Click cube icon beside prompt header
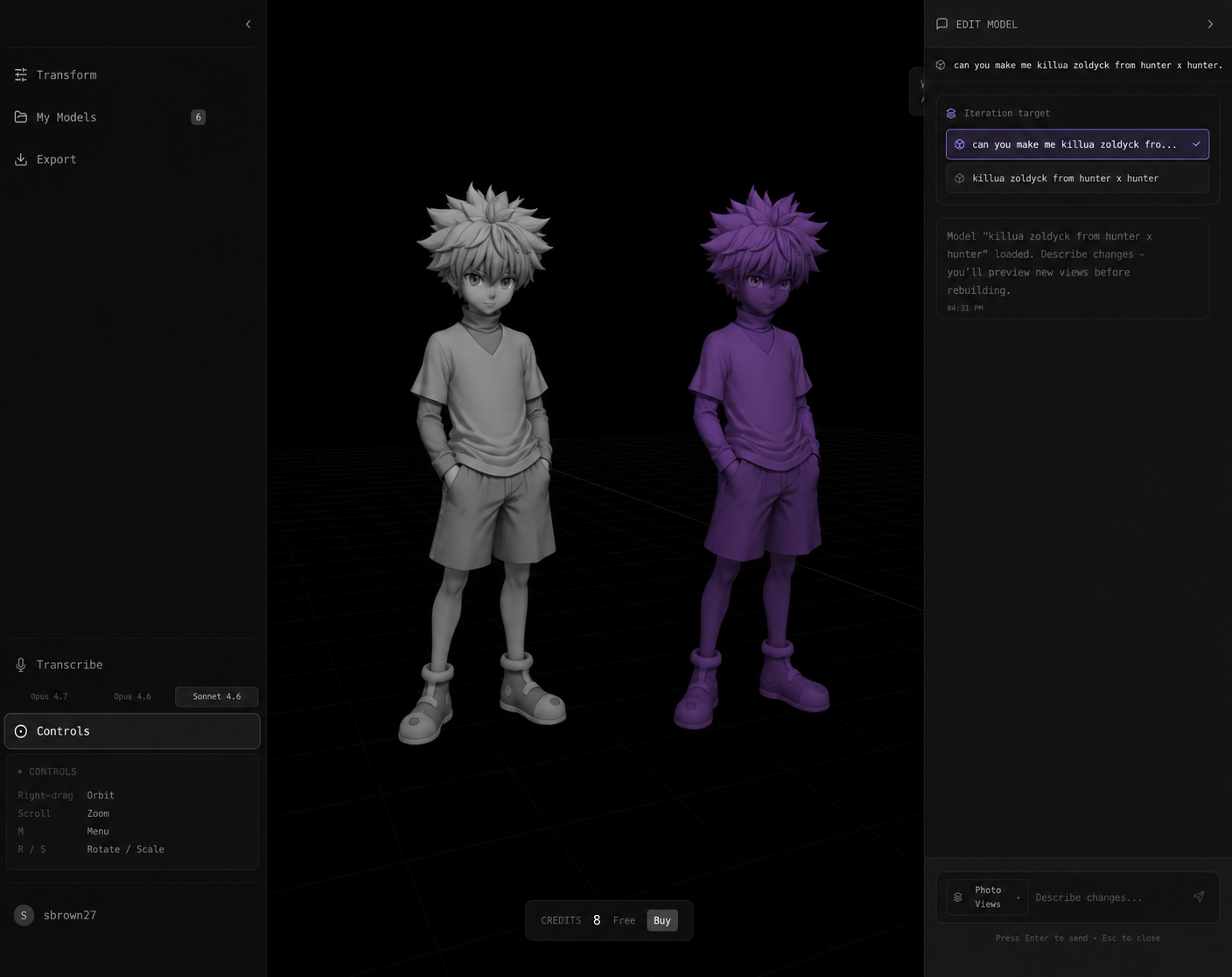Screen dimensions: 1232x977 (941, 65)
